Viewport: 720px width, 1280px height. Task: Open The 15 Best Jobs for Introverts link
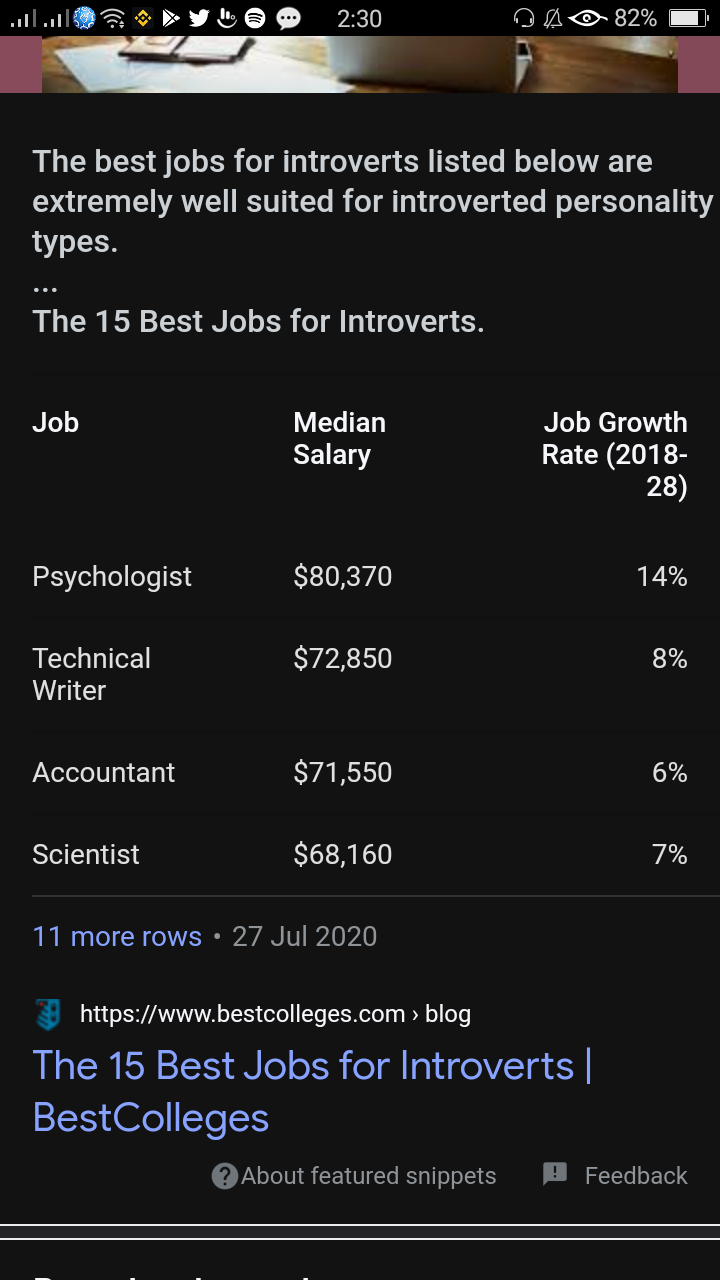click(x=313, y=1091)
